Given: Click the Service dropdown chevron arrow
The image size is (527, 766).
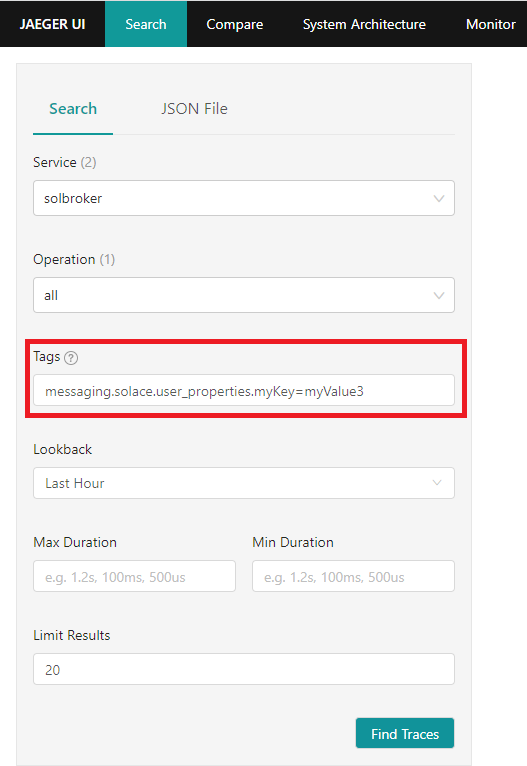Looking at the screenshot, I should click(x=439, y=198).
